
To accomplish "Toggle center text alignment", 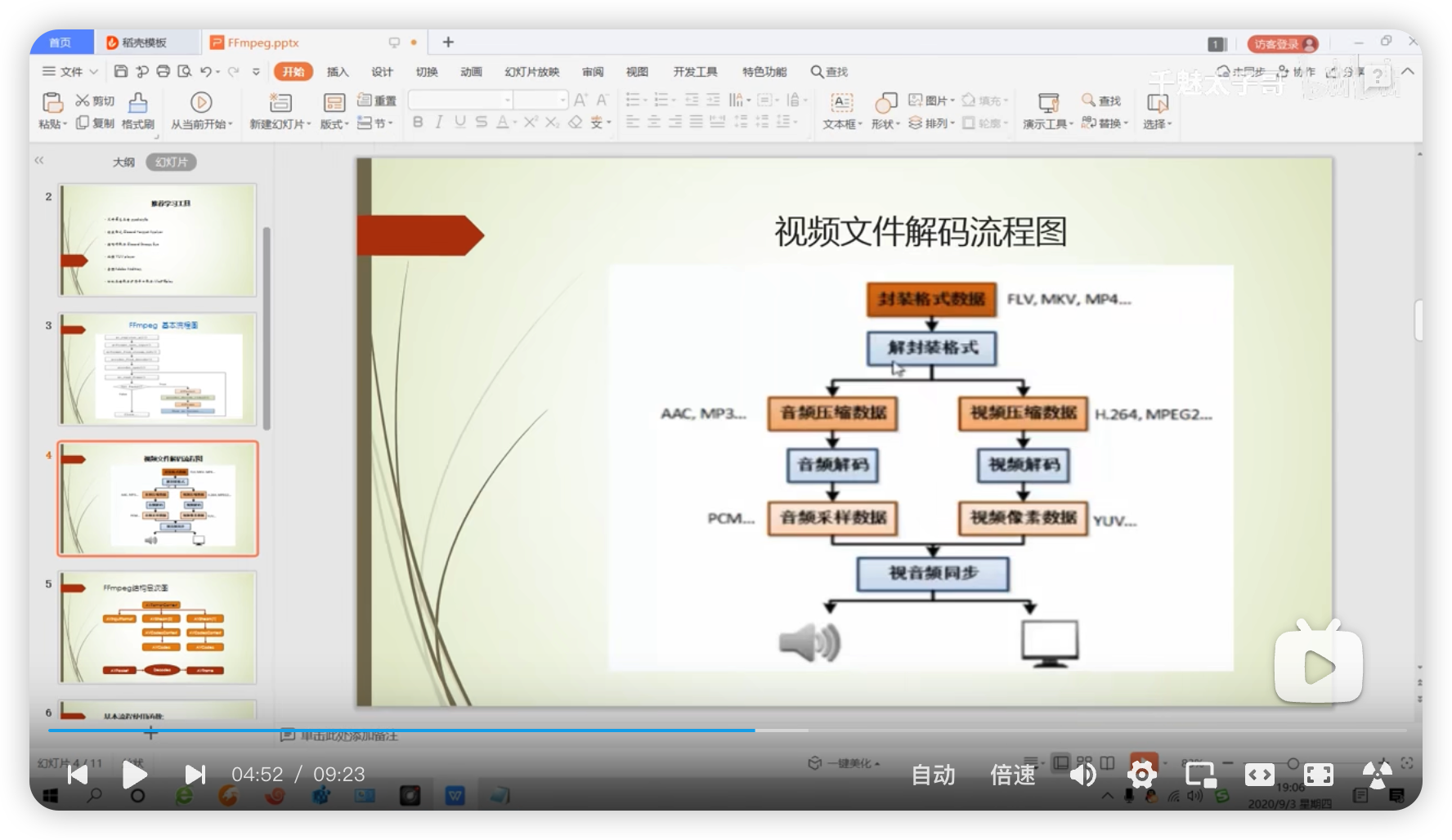I will click(654, 122).
